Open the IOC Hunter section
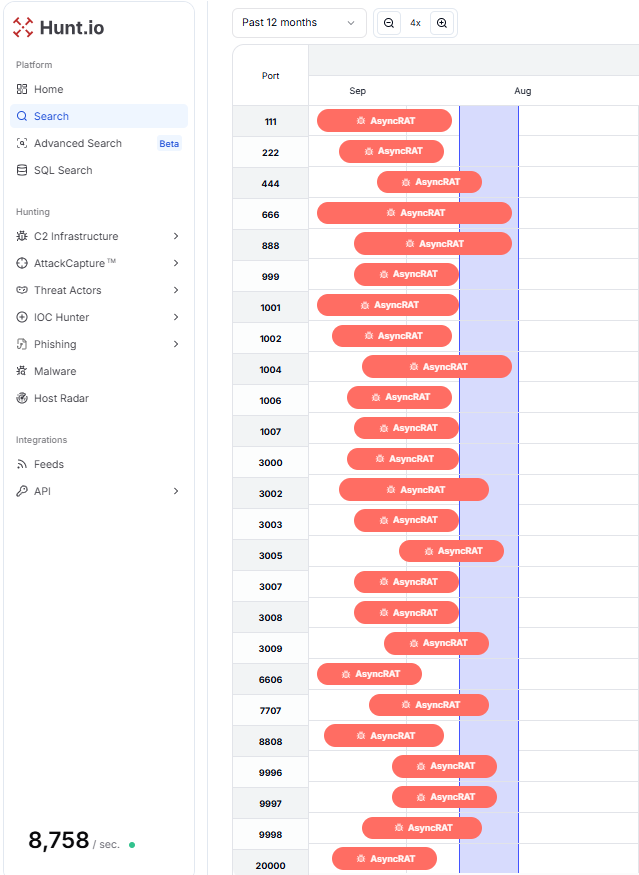639x875 pixels. (x=99, y=317)
